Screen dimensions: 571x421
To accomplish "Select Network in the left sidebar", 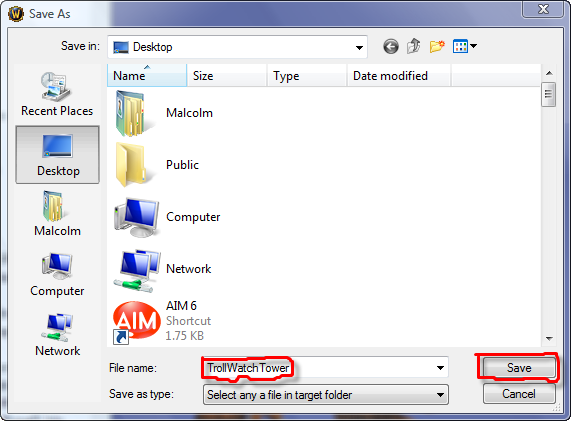I will coord(57,334).
